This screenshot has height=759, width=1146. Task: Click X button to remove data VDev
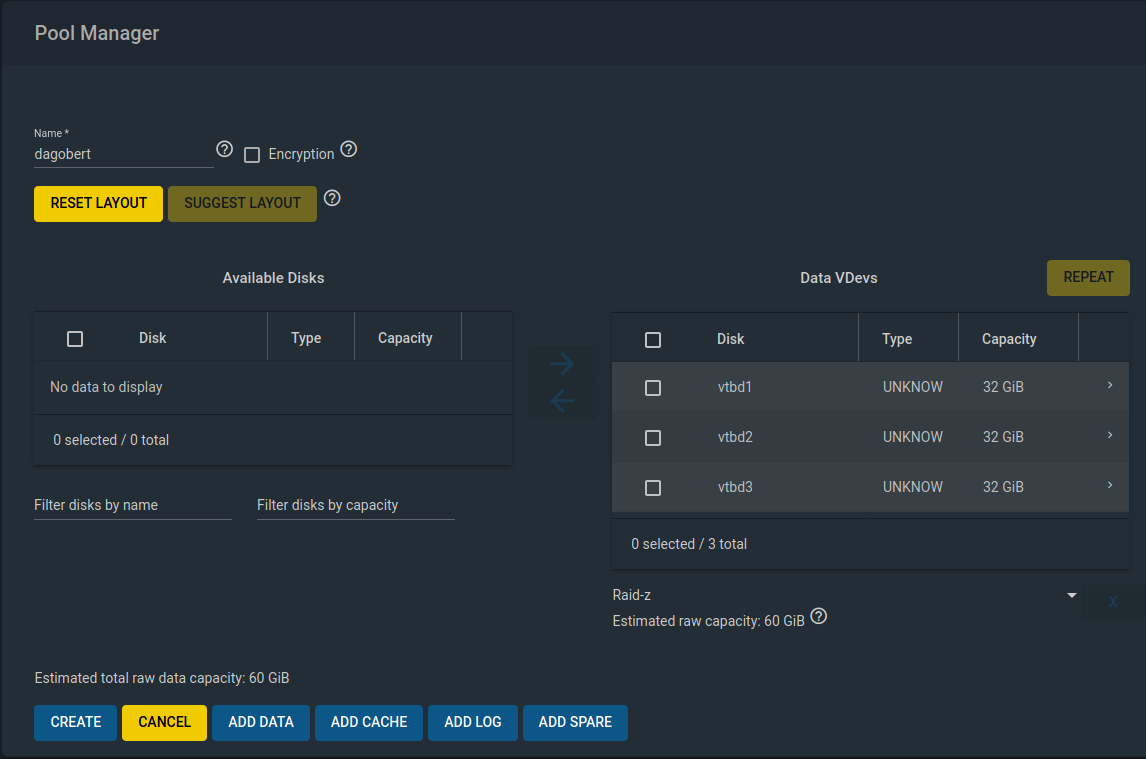point(1112,602)
